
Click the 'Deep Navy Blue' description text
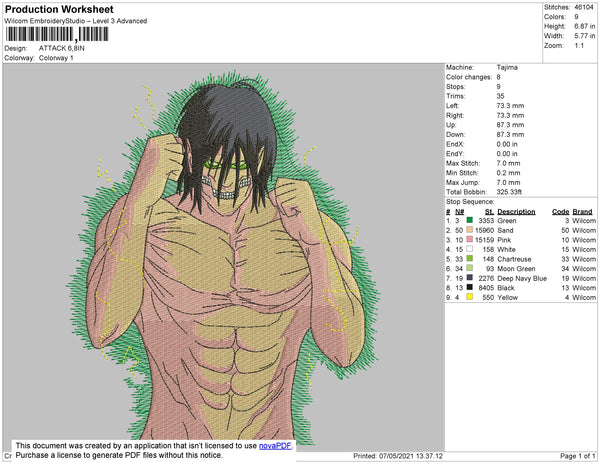522,278
